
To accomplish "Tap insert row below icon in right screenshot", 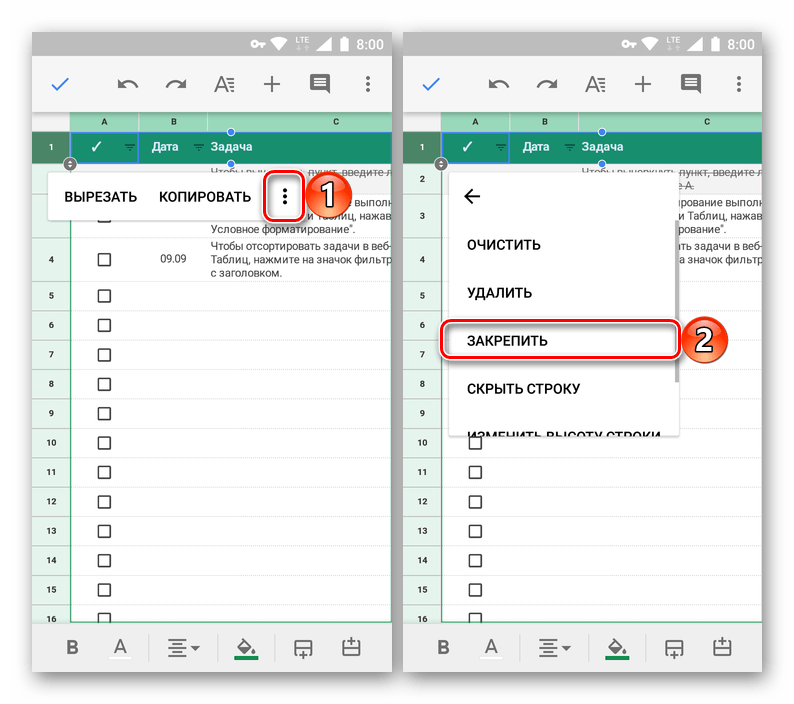I will [x=674, y=648].
